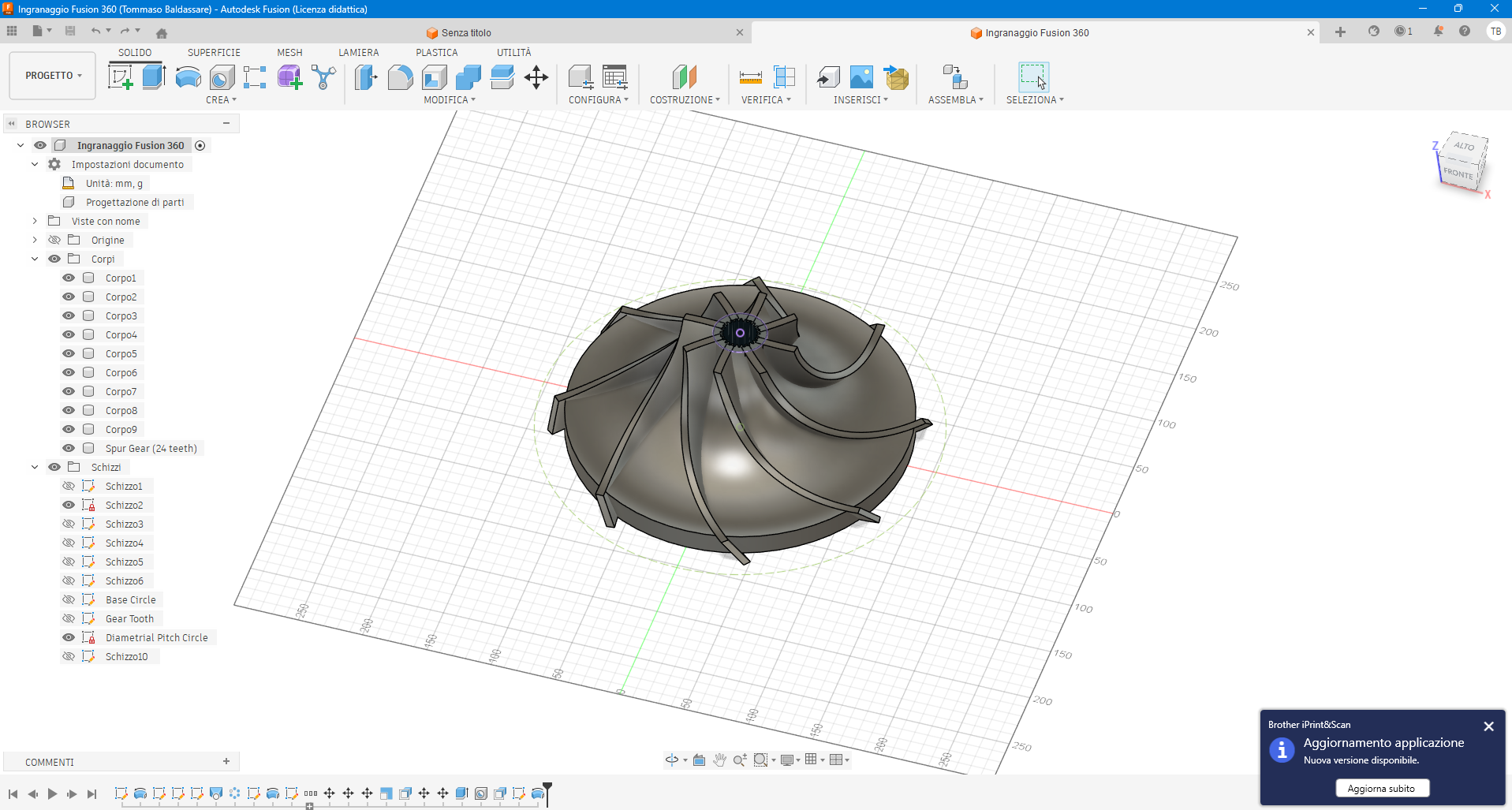The height and width of the screenshot is (810, 1512).
Task: Select the orbit Pan hand icon
Action: click(719, 760)
